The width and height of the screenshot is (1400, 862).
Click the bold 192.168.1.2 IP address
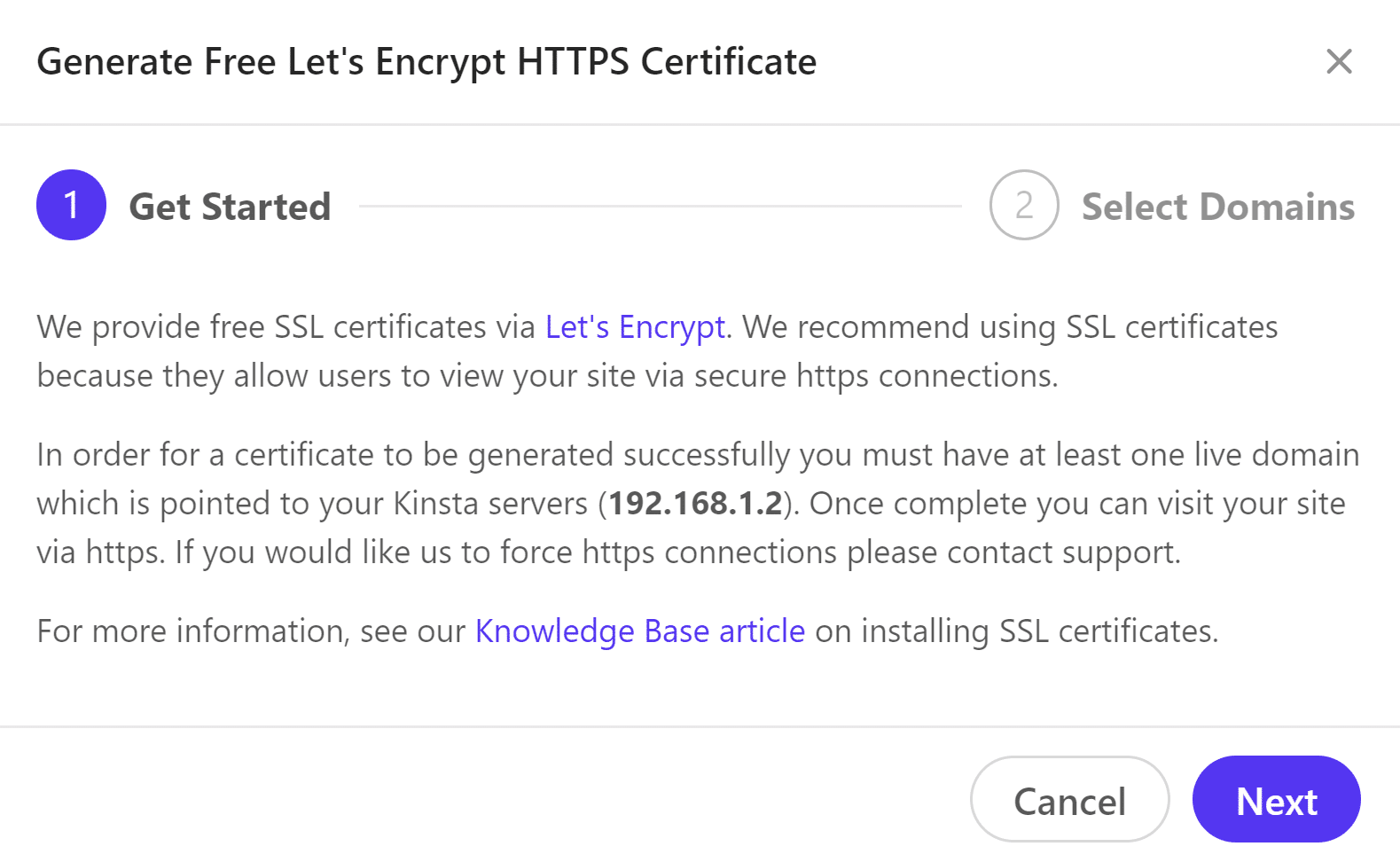[695, 504]
